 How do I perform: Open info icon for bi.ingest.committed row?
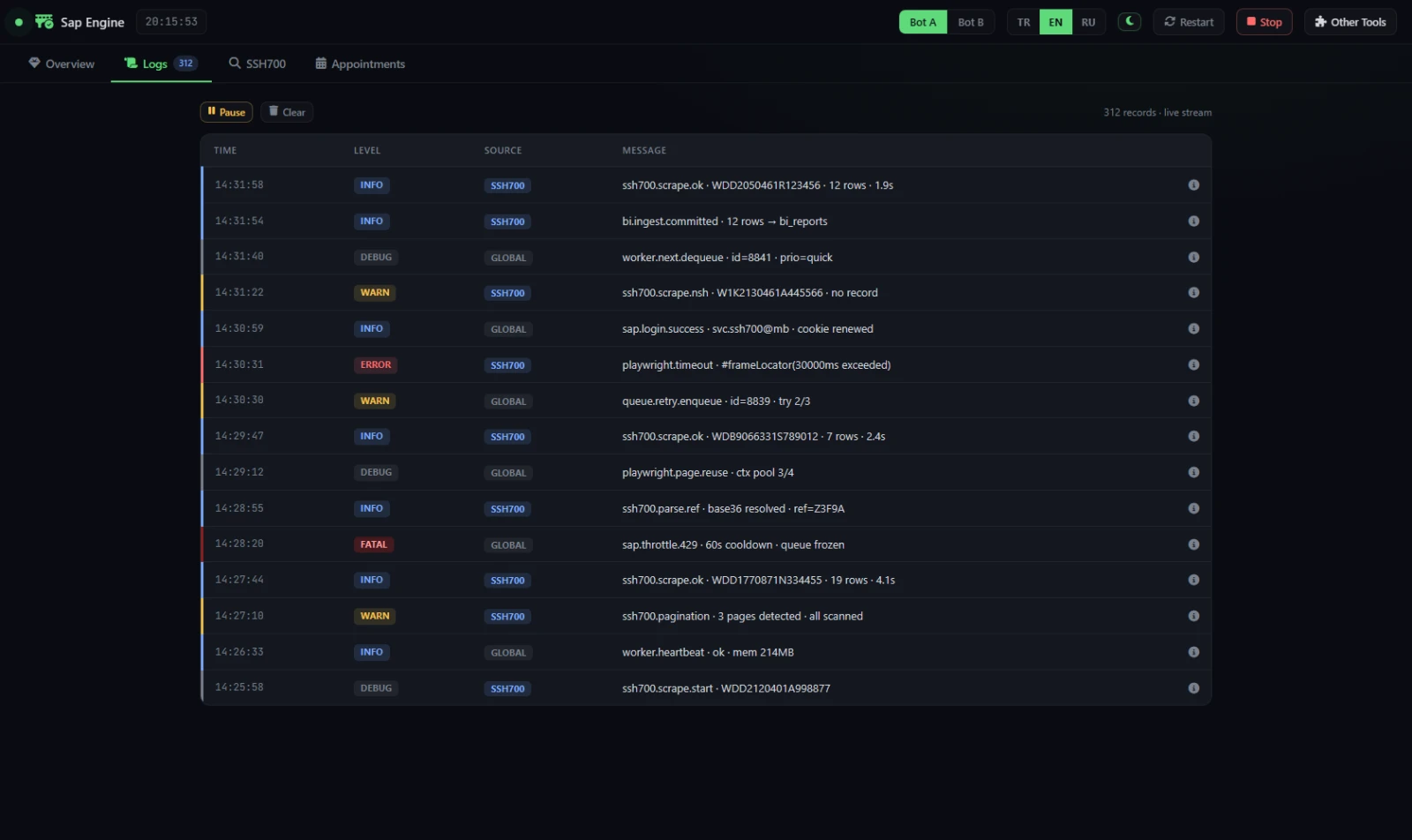coord(1193,221)
